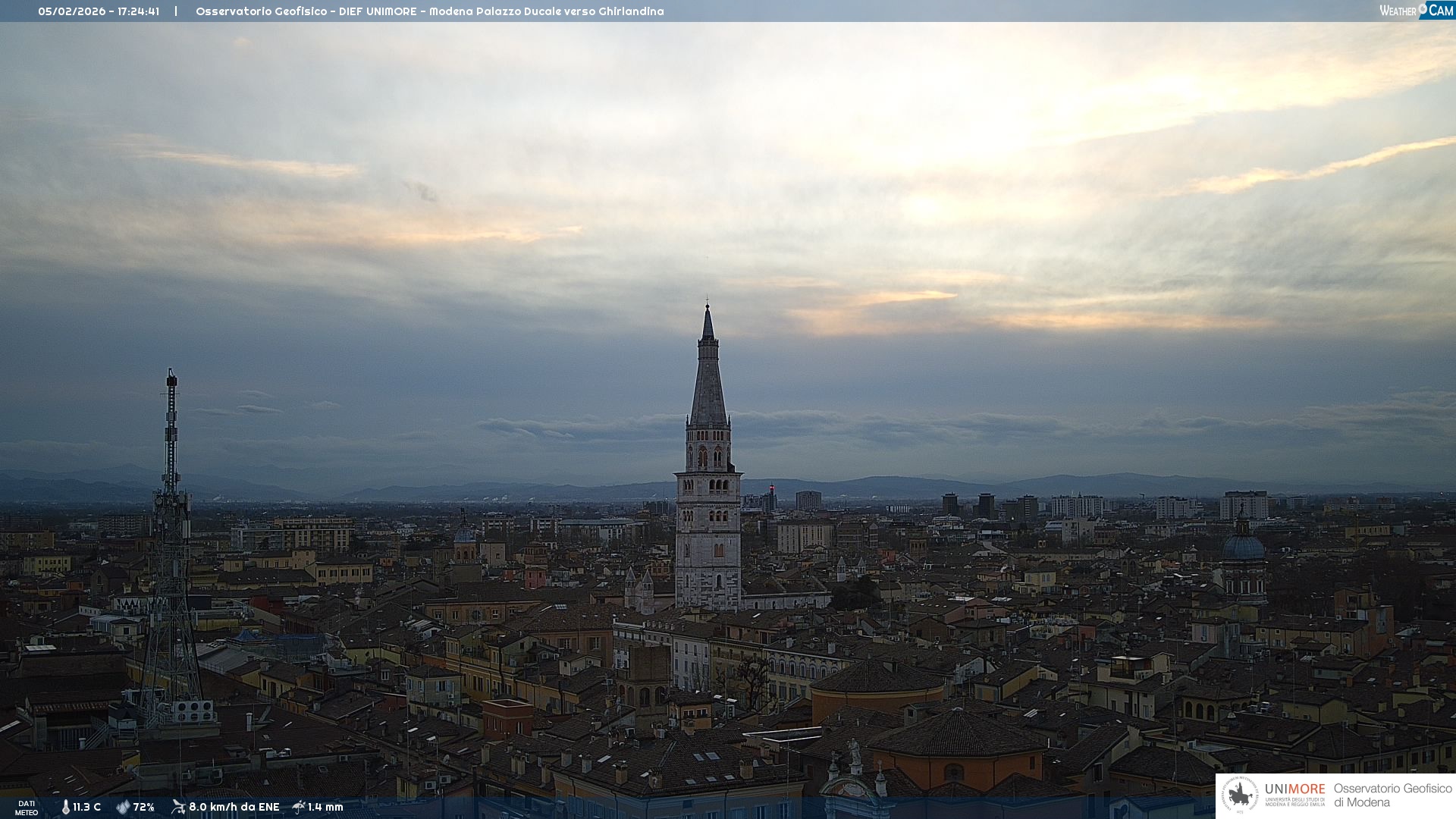
Task: Click the humidity water drops icon
Action: click(123, 807)
